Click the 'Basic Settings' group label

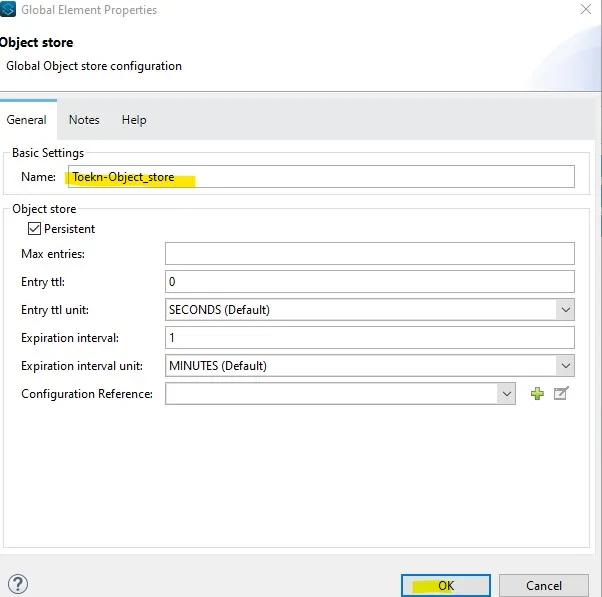click(48, 153)
